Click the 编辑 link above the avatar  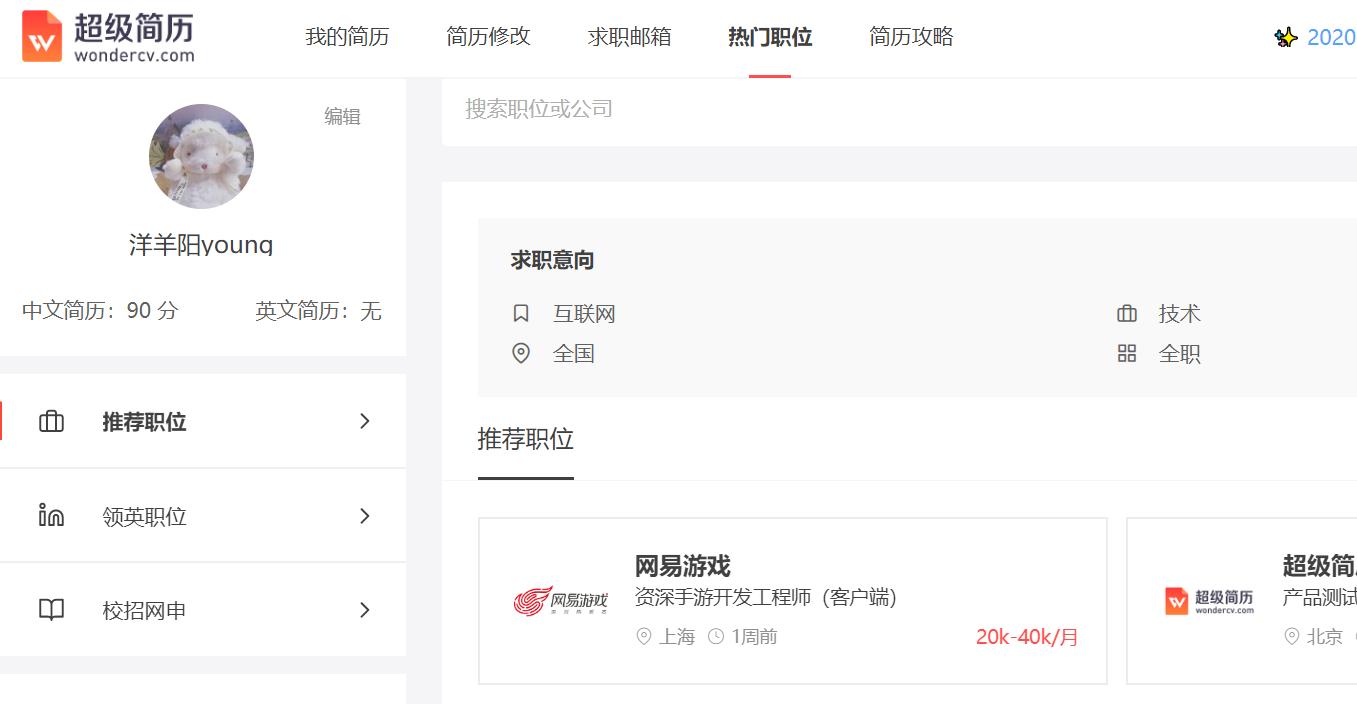click(x=344, y=117)
